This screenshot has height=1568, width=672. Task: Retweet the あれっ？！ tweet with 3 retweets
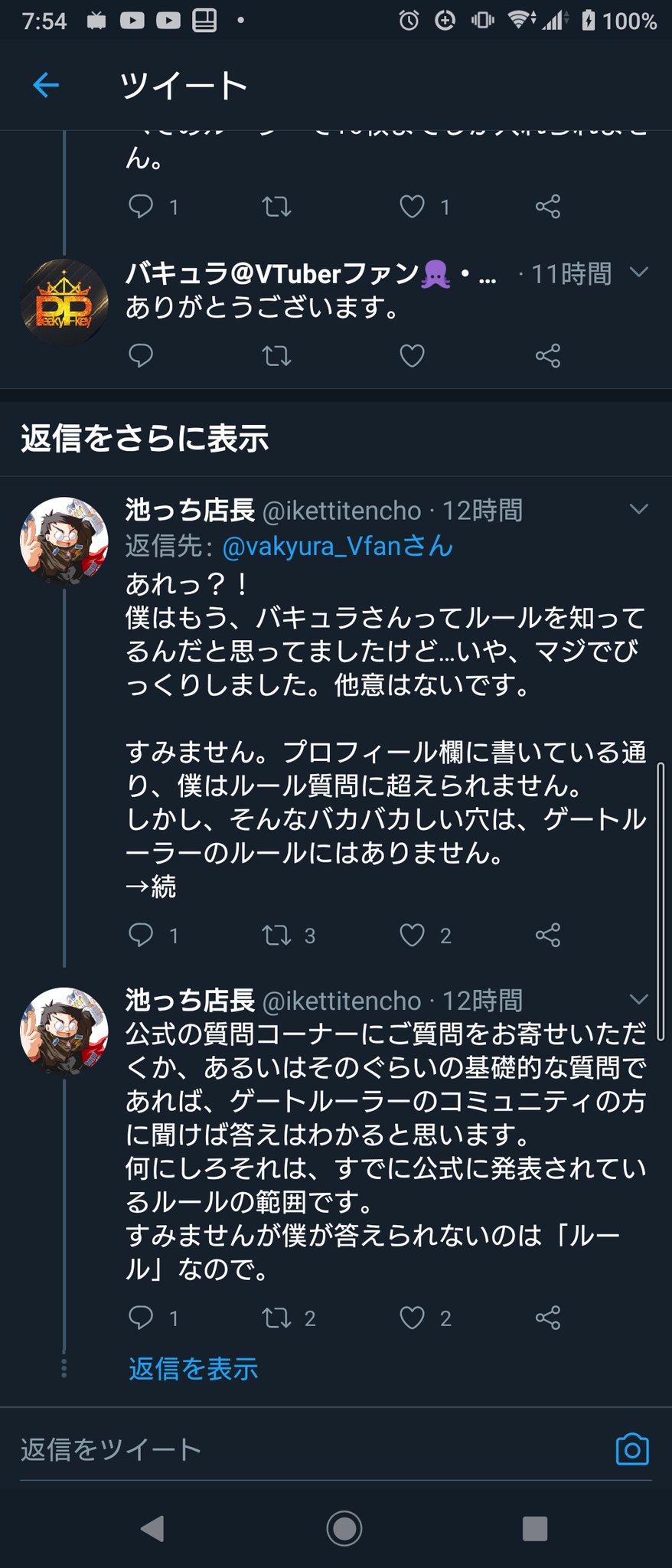276,935
